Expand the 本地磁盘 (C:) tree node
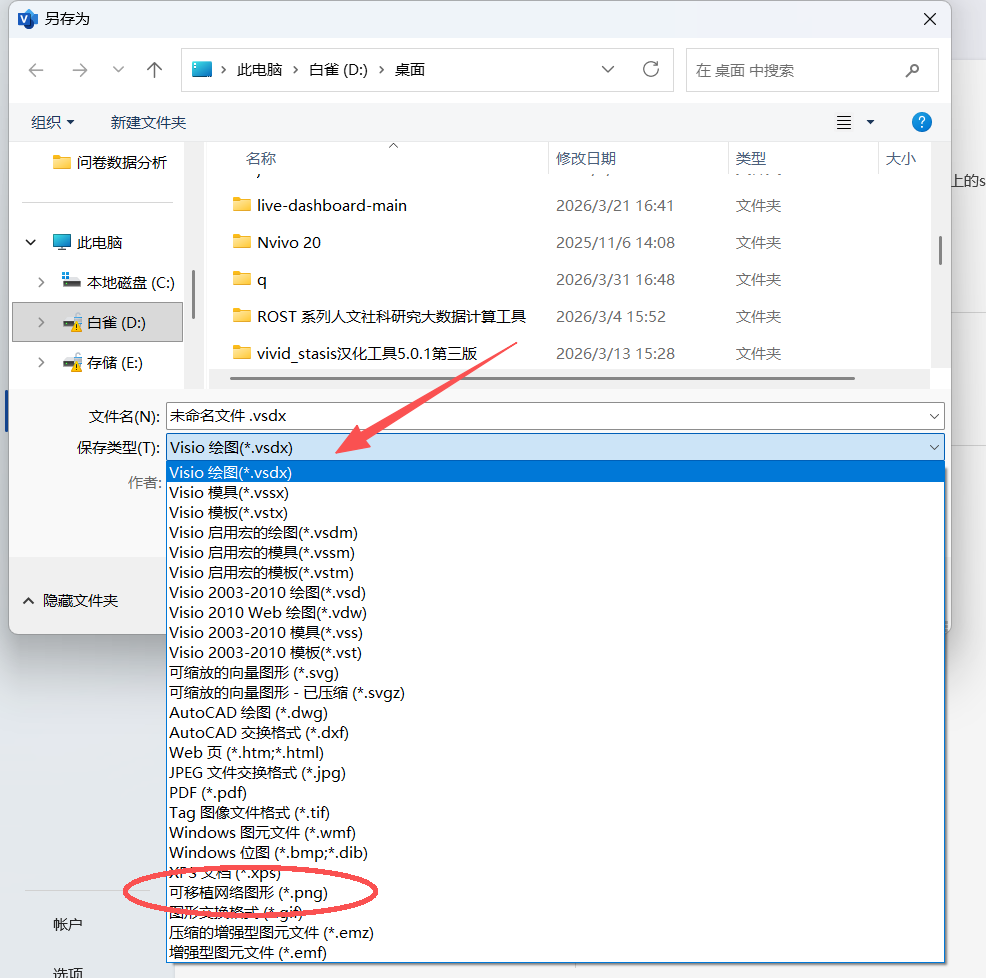Screen dimensions: 986x978 (40, 283)
